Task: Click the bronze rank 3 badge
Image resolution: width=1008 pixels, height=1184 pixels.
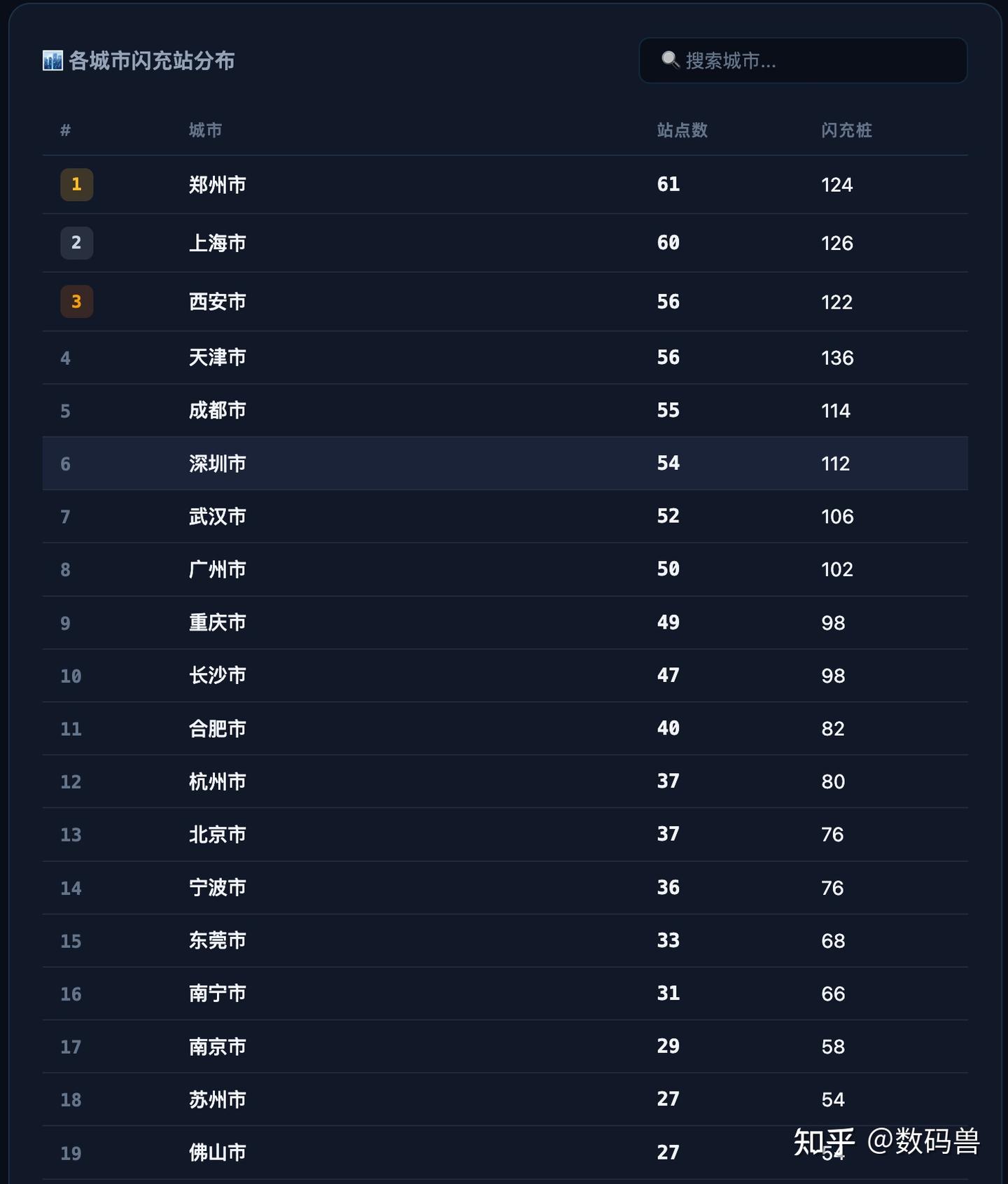Action: point(77,302)
